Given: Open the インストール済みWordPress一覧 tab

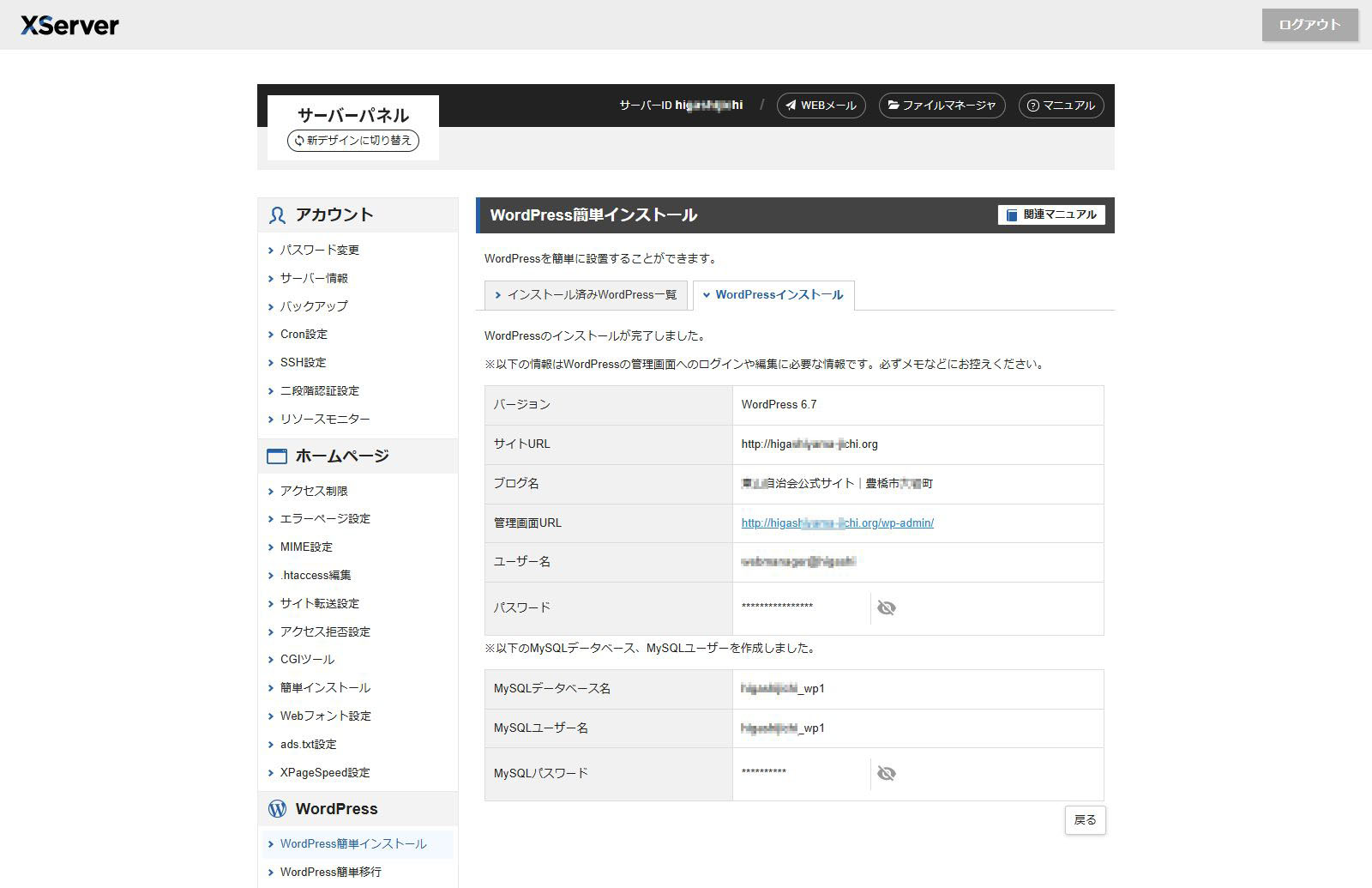Looking at the screenshot, I should [x=586, y=295].
